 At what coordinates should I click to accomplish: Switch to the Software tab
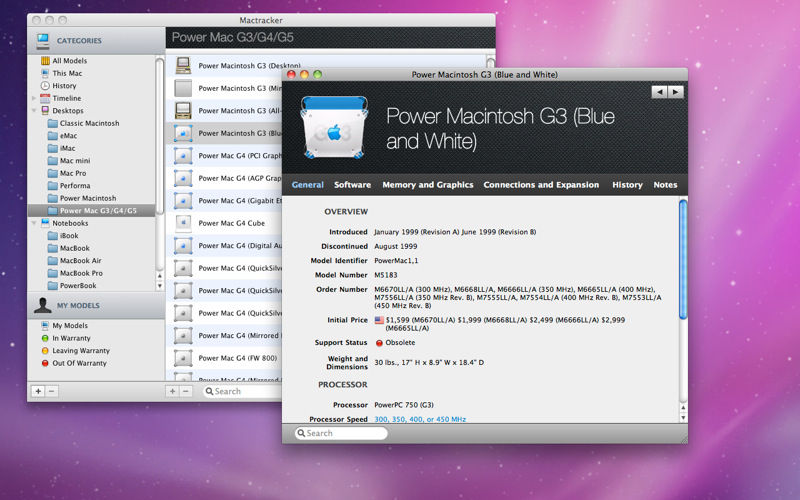tap(352, 185)
